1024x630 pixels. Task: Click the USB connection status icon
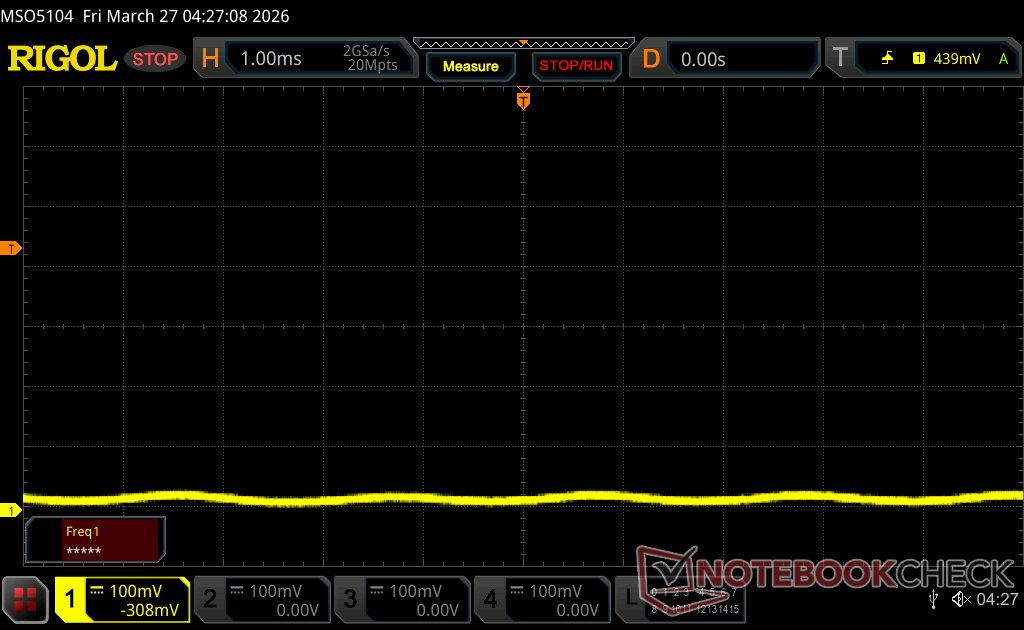[934, 599]
